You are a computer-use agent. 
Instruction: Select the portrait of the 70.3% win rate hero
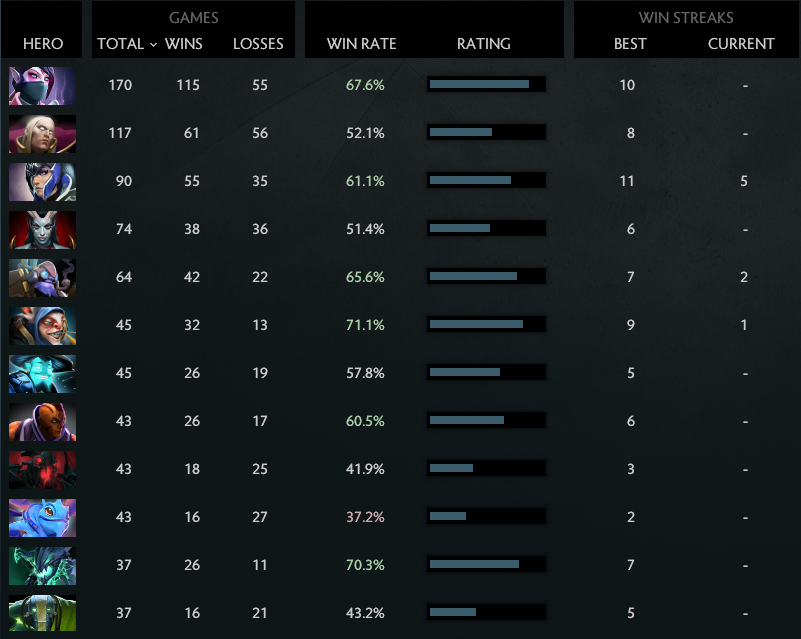click(42, 565)
